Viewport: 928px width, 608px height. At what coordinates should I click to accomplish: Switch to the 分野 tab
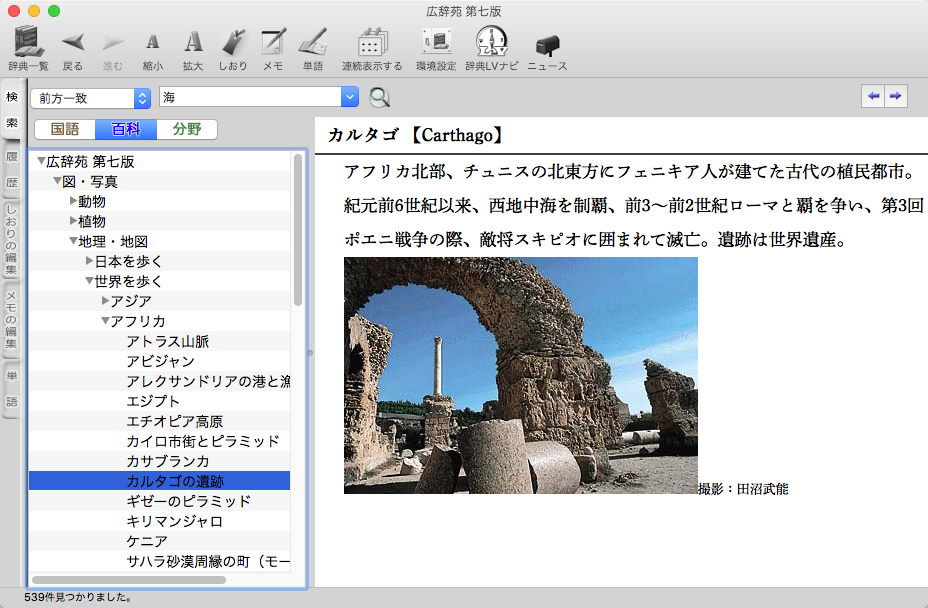click(x=186, y=129)
